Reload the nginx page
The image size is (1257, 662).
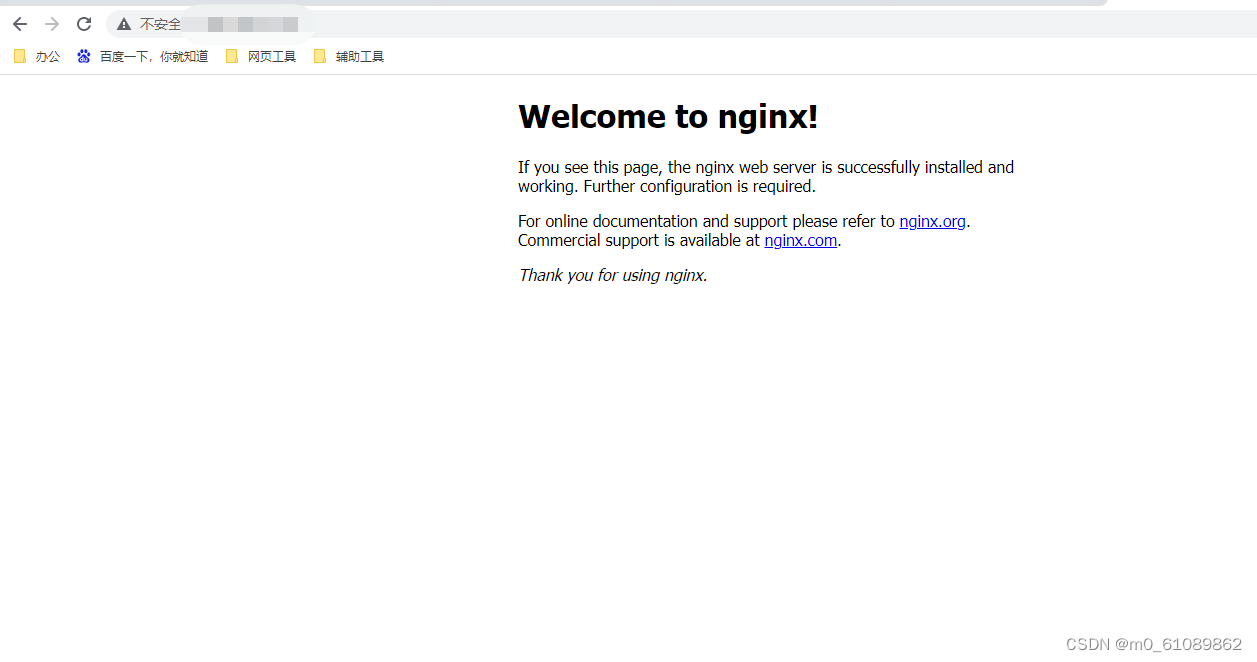(x=84, y=24)
